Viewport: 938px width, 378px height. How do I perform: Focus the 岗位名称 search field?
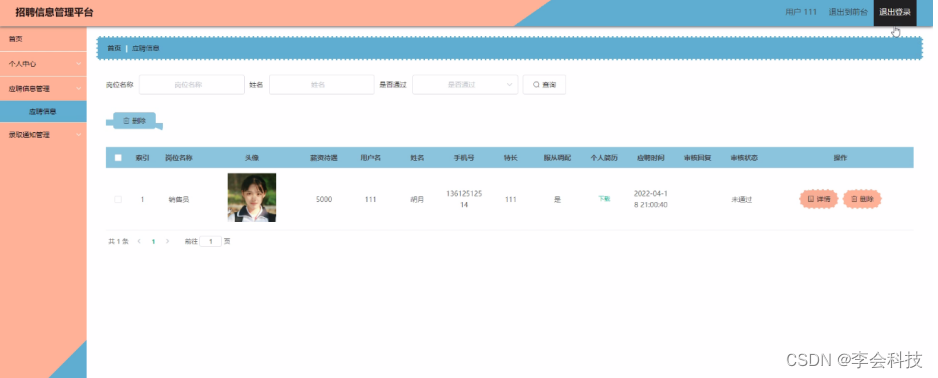tap(191, 85)
